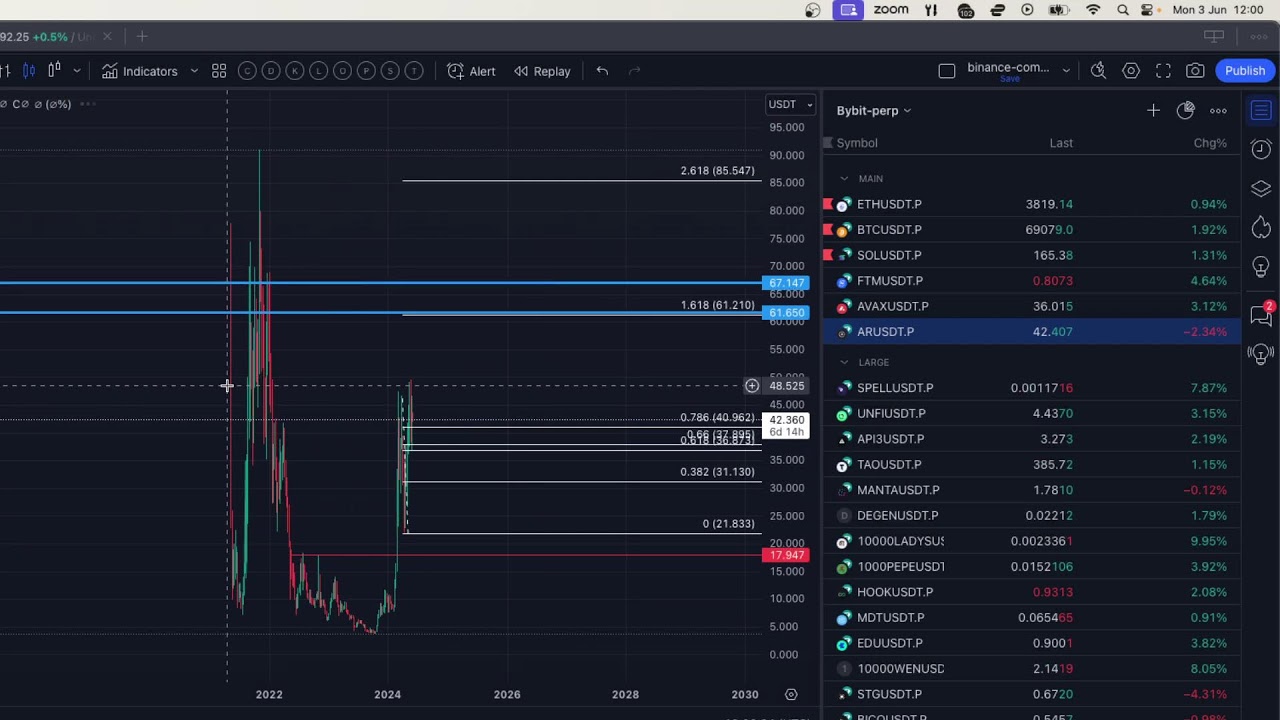Start bar Replay mode
This screenshot has width=1280, height=720.
tap(542, 71)
